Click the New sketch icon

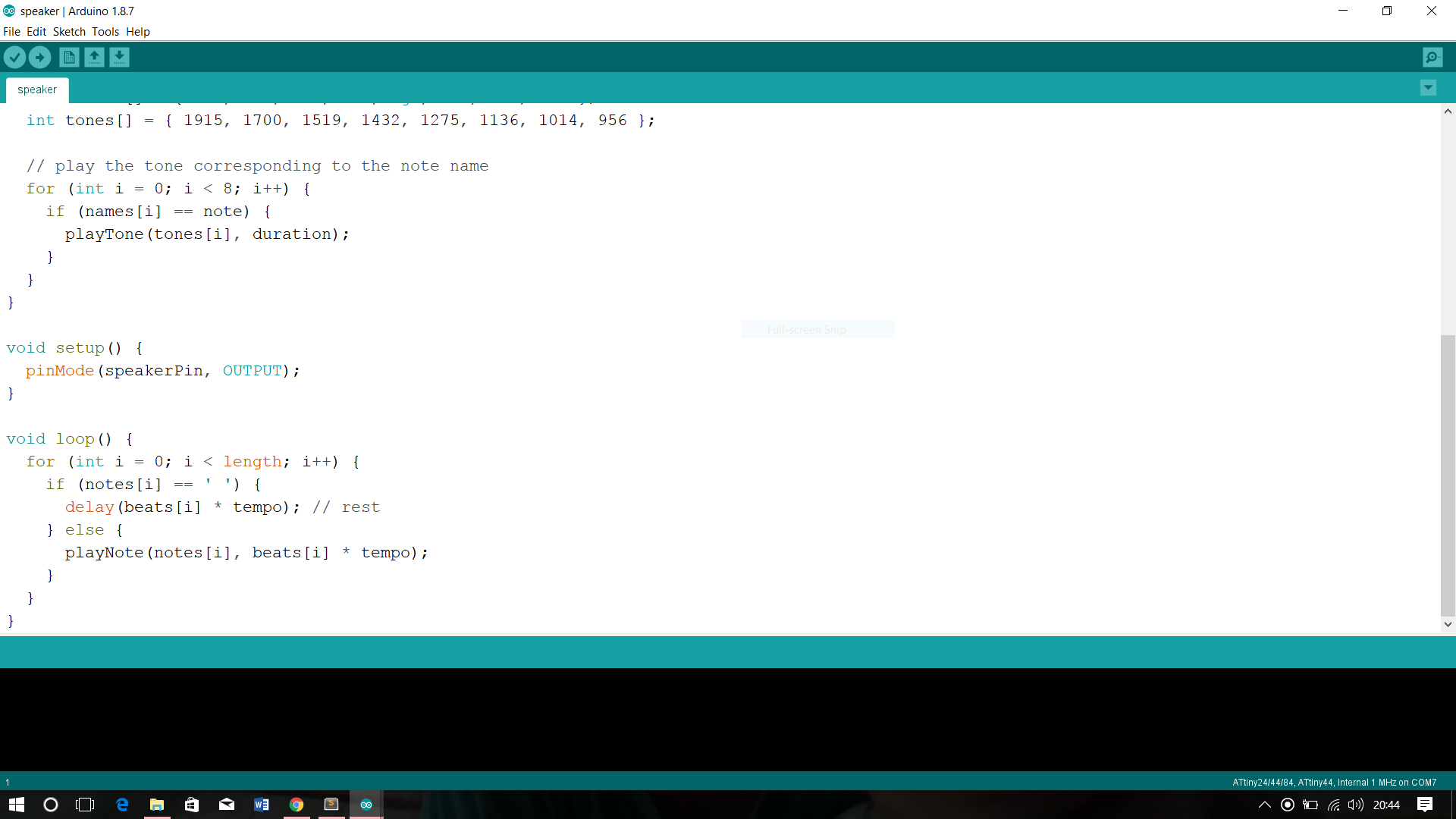pos(68,57)
